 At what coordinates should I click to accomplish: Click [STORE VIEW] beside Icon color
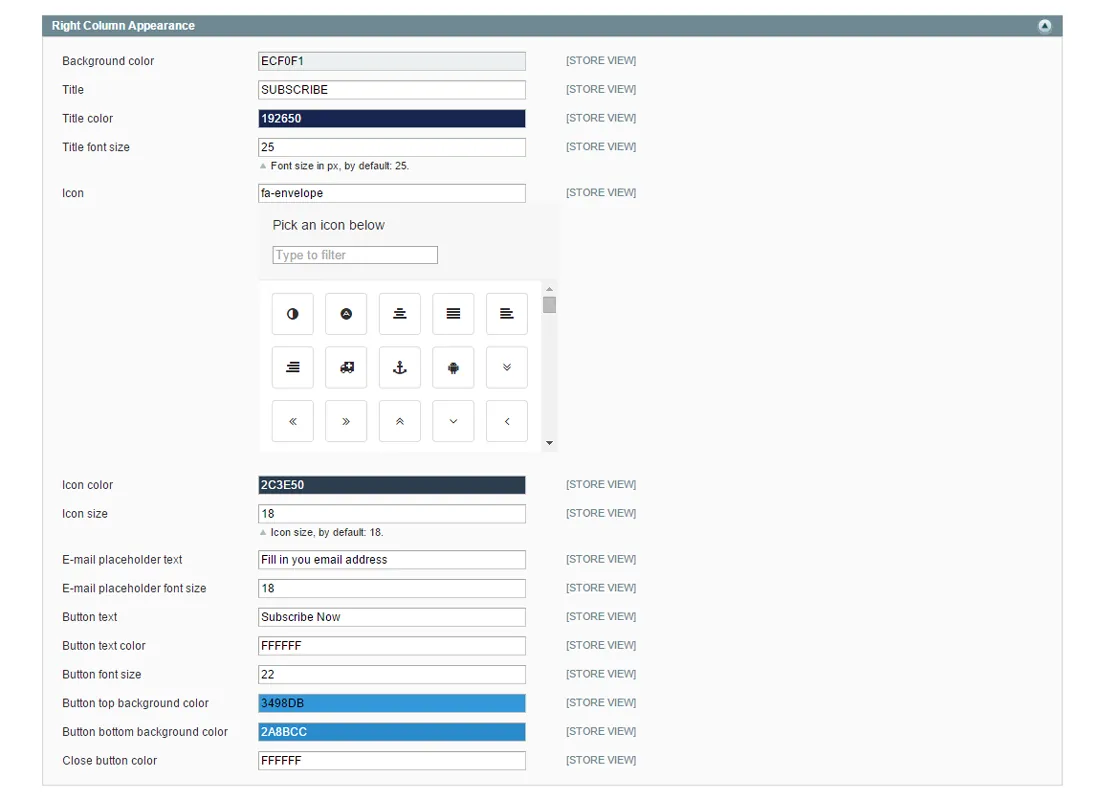(x=601, y=485)
